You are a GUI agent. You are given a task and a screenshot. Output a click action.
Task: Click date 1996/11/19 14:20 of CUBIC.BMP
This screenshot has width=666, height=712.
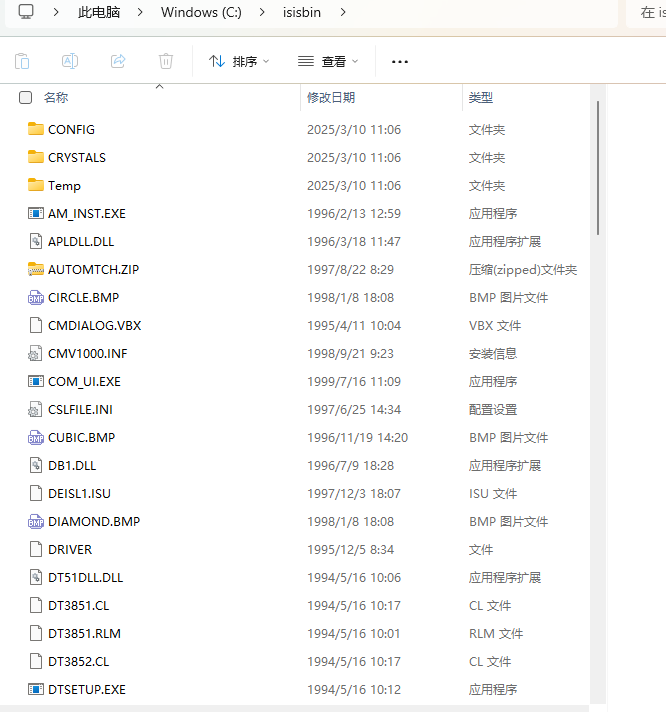pos(357,437)
